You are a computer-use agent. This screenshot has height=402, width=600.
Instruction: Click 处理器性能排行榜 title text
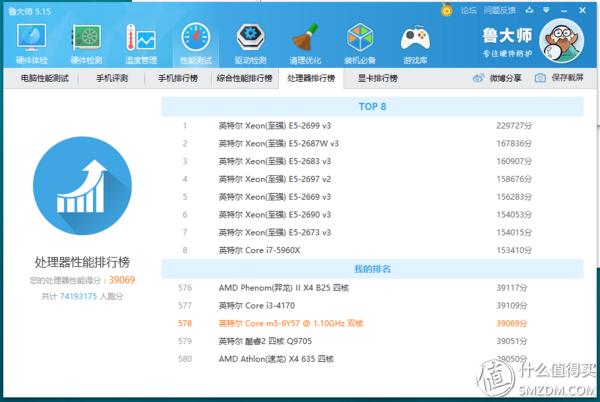click(x=82, y=262)
